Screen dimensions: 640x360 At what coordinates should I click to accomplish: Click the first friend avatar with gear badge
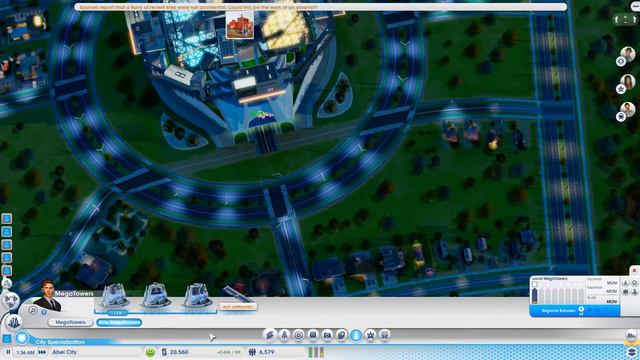[626, 56]
